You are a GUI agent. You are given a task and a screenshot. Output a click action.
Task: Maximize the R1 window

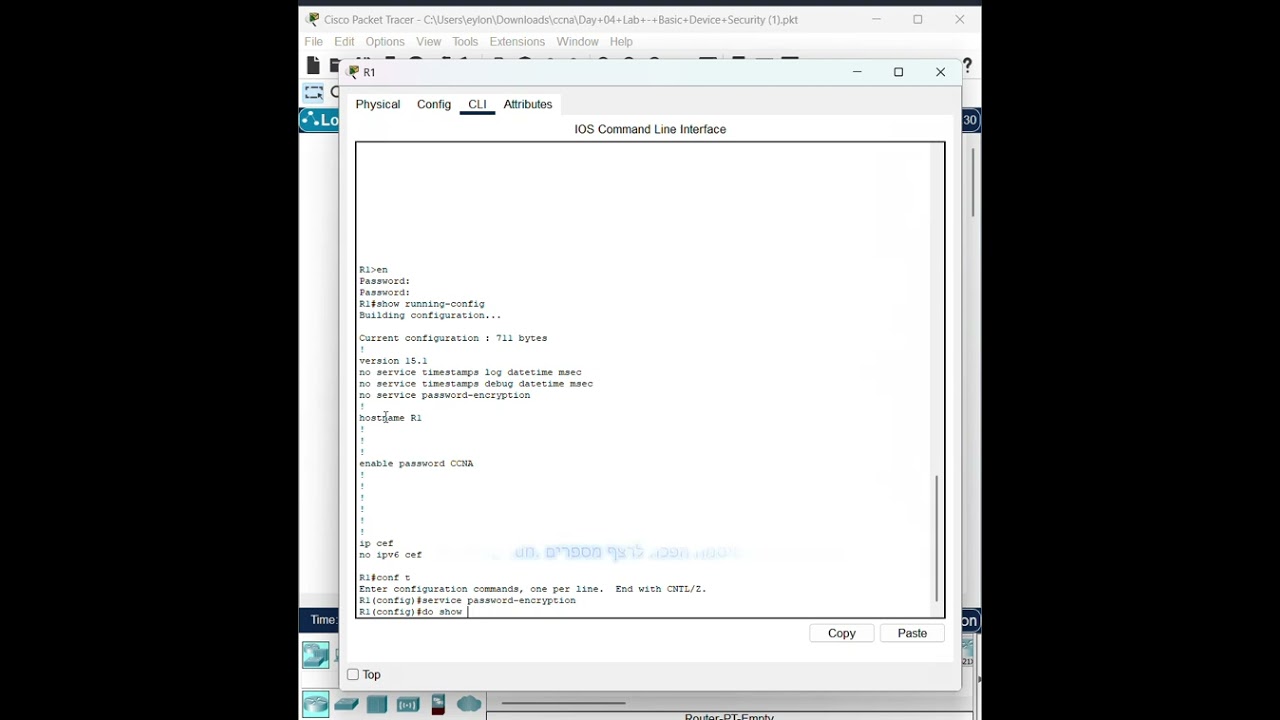[898, 72]
